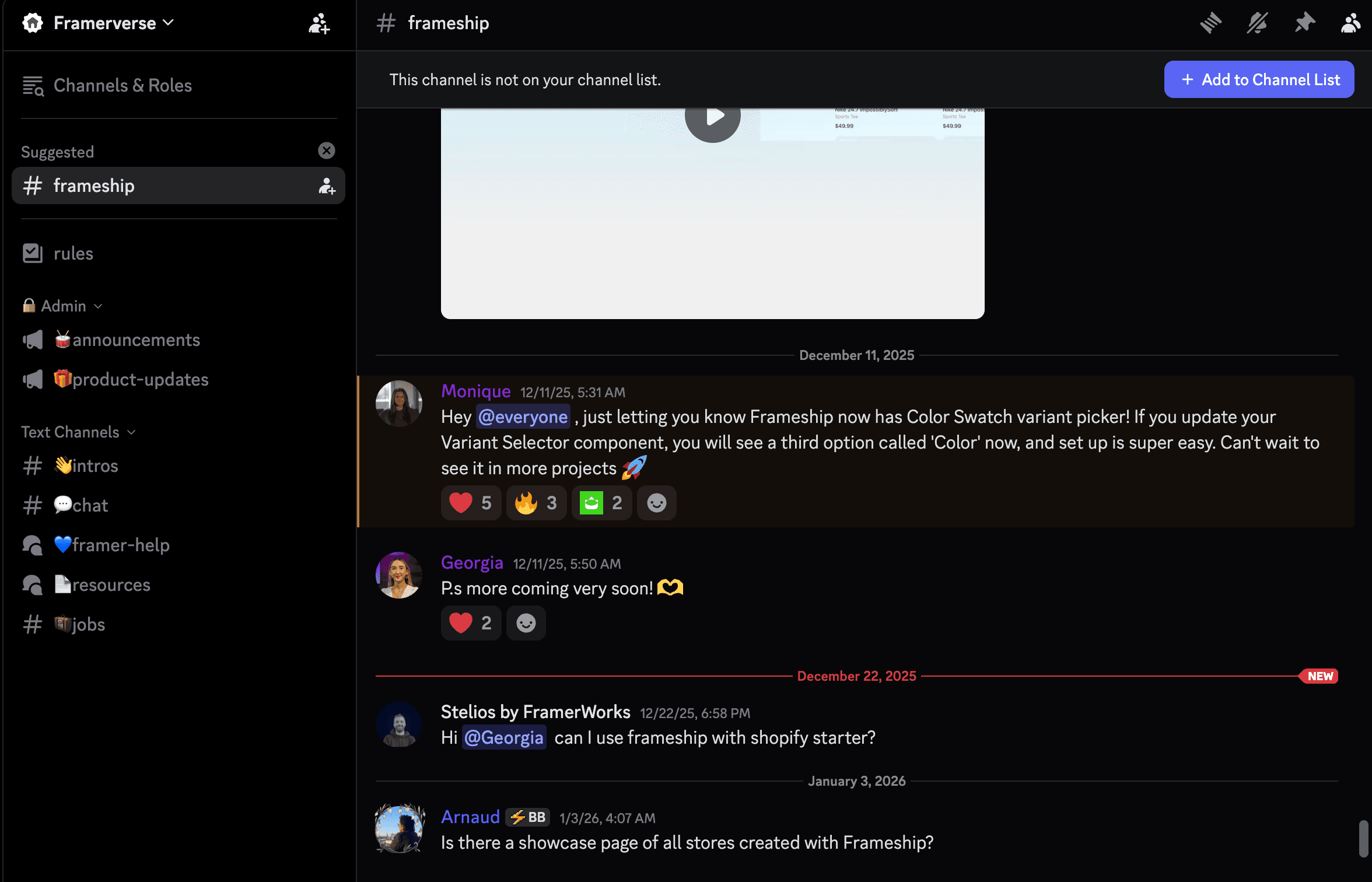Click the Add to Channel List button
This screenshot has width=1372, height=882.
[x=1259, y=79]
